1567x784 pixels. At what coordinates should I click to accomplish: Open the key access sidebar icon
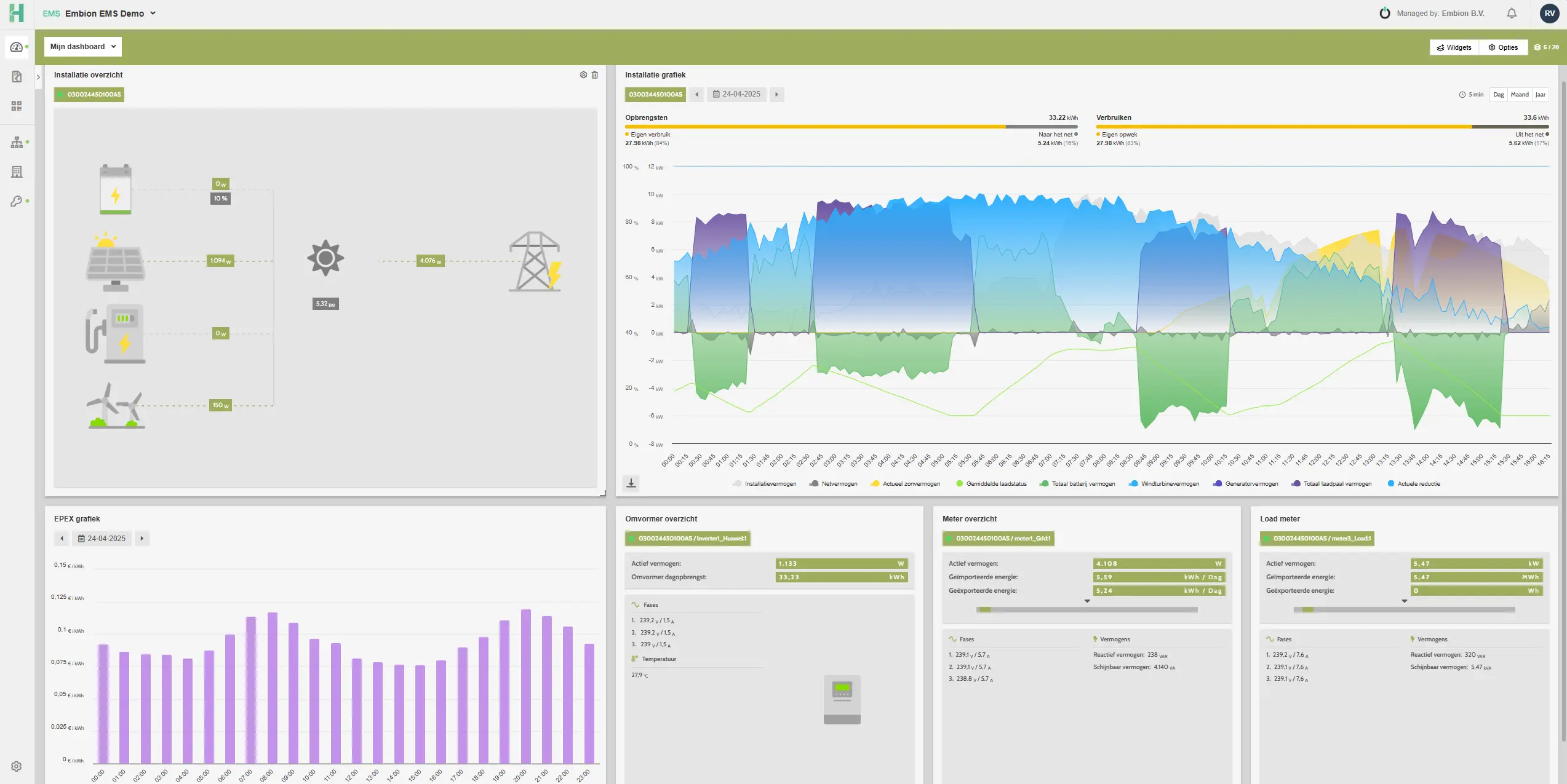[x=17, y=202]
